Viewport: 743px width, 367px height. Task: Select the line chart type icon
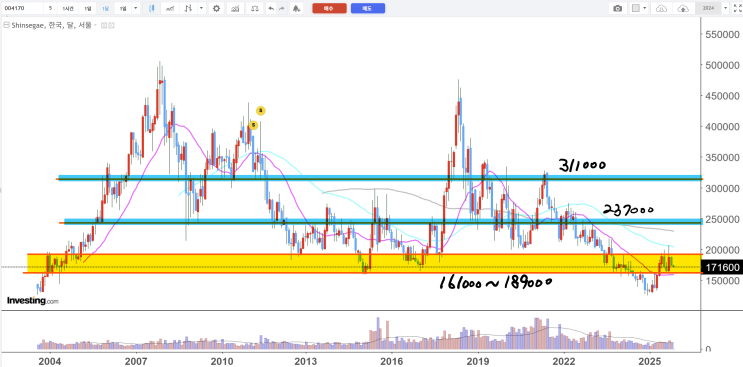170,8
